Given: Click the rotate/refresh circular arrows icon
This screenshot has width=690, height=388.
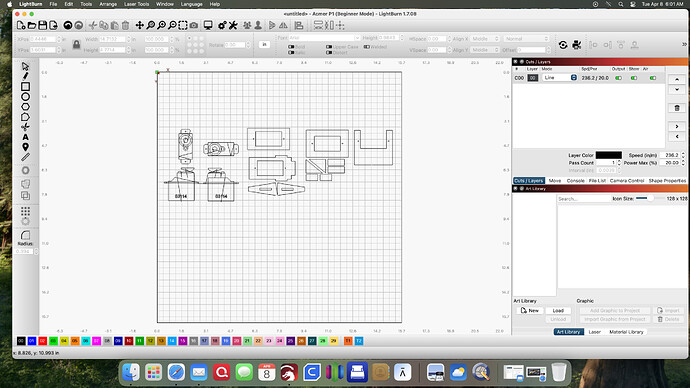Looking at the screenshot, I should [563, 45].
